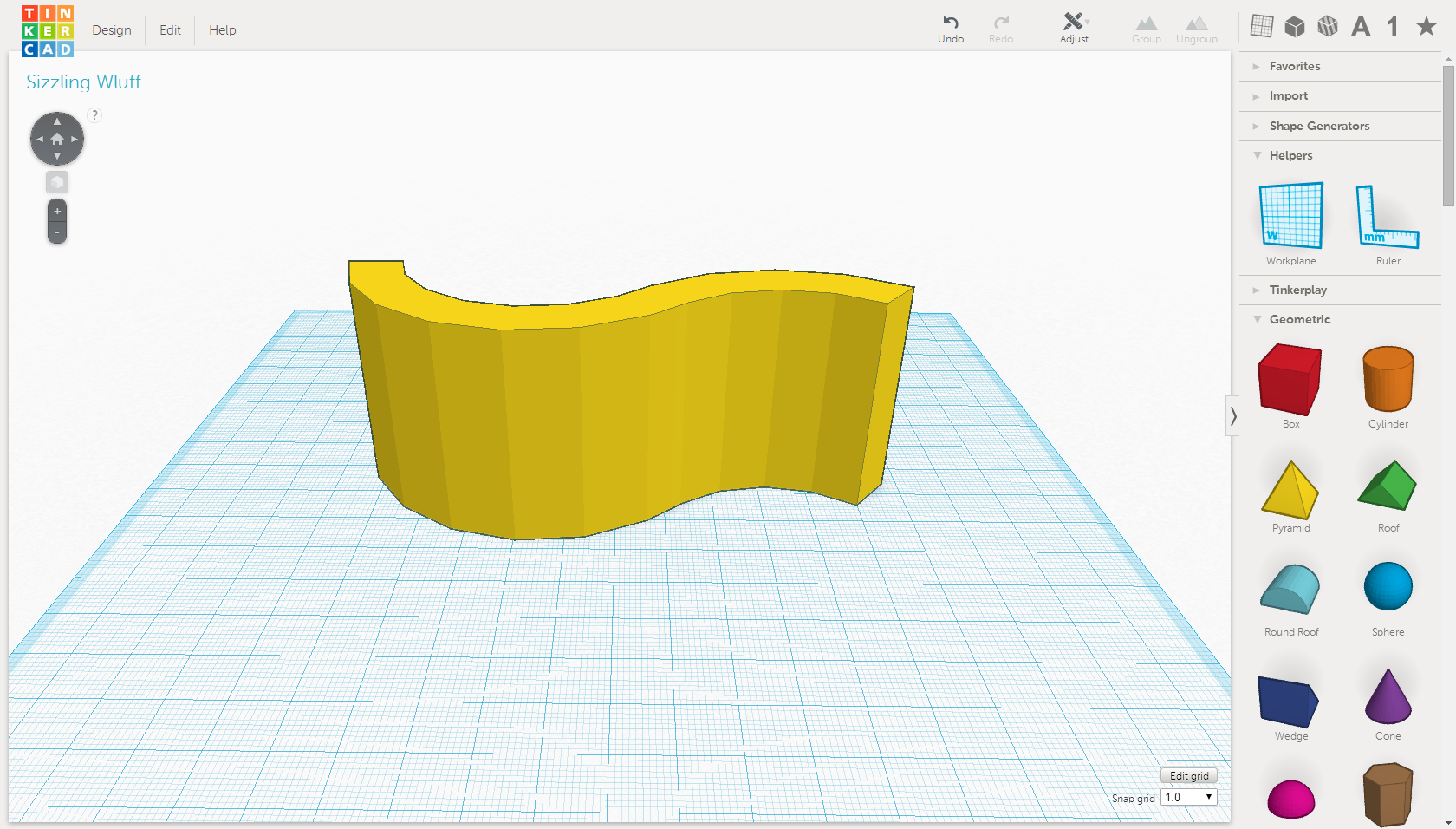Image resolution: width=1456 pixels, height=829 pixels.
Task: Click the design name Sizzling Wluff
Action: pyautogui.click(x=83, y=82)
